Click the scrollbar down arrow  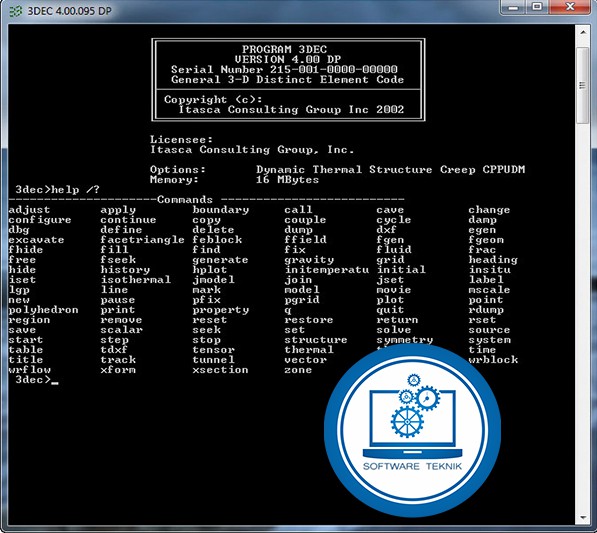tap(583, 518)
